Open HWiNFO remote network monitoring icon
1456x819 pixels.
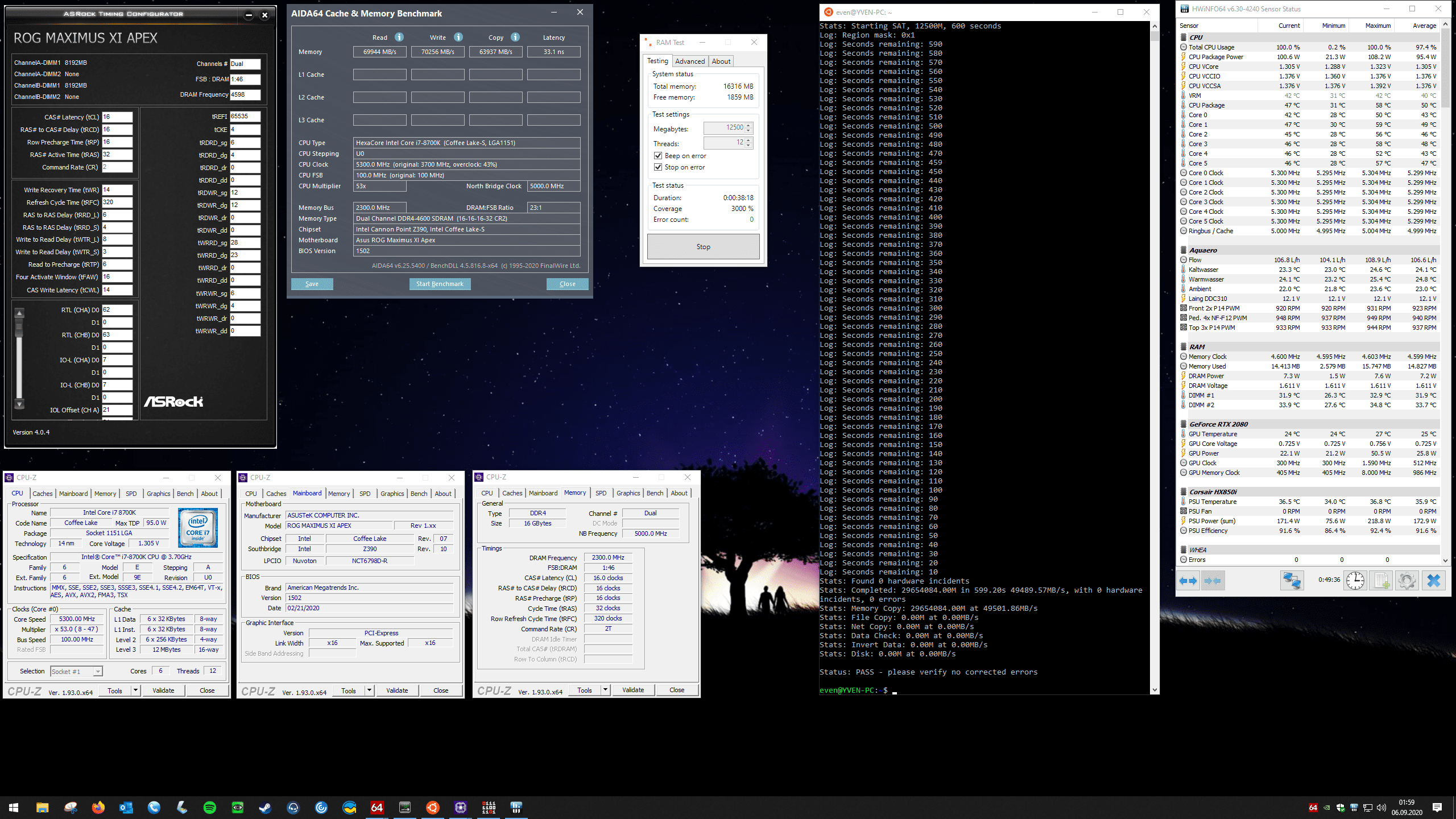coord(1292,581)
